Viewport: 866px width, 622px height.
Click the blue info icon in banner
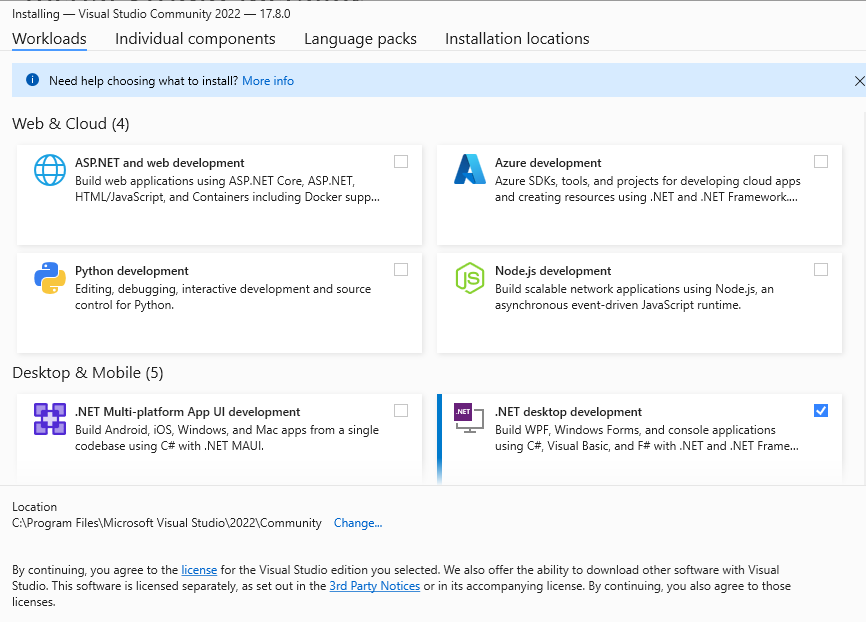(x=33, y=80)
